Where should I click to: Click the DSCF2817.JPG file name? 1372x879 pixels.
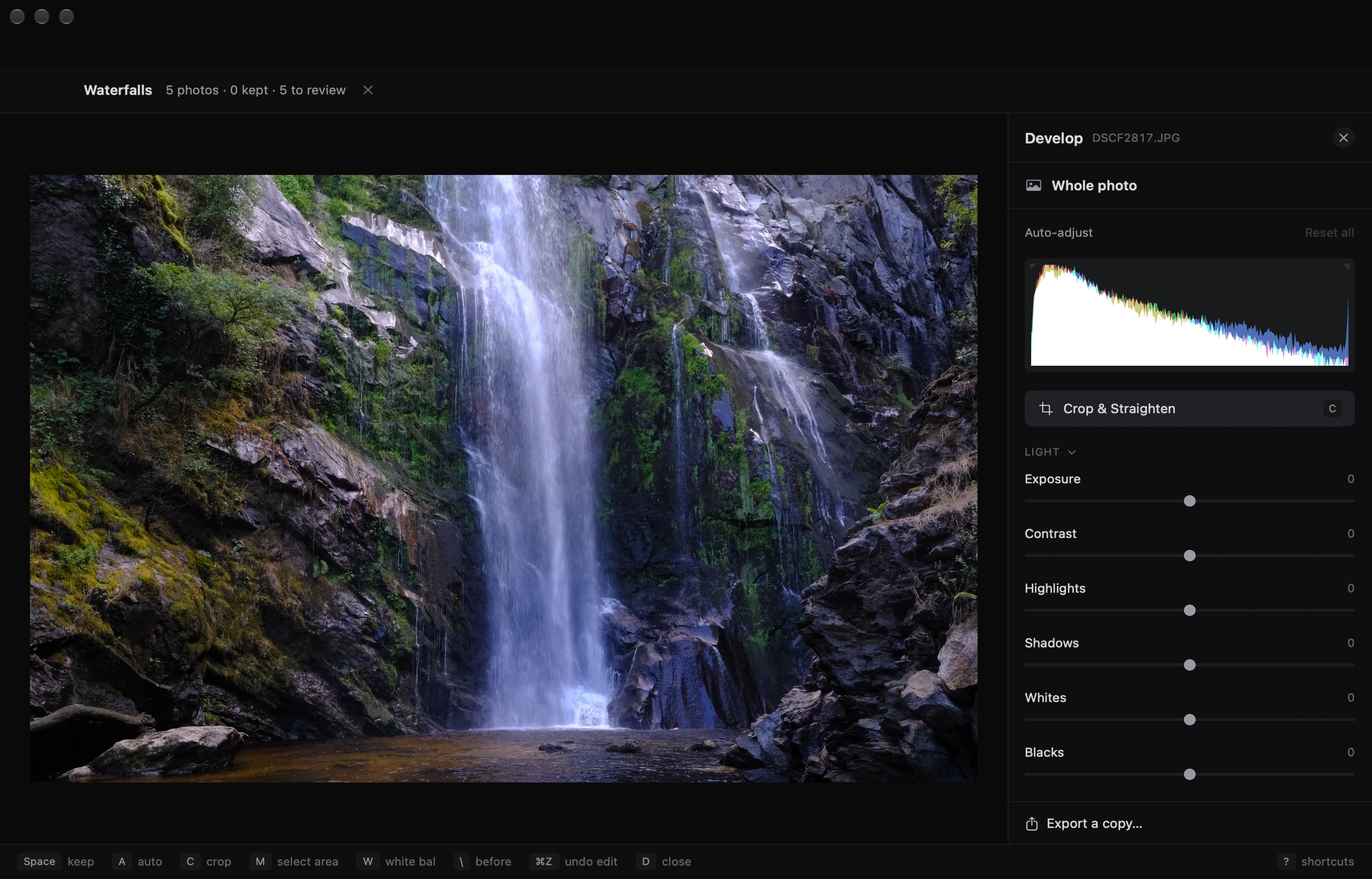coord(1136,138)
